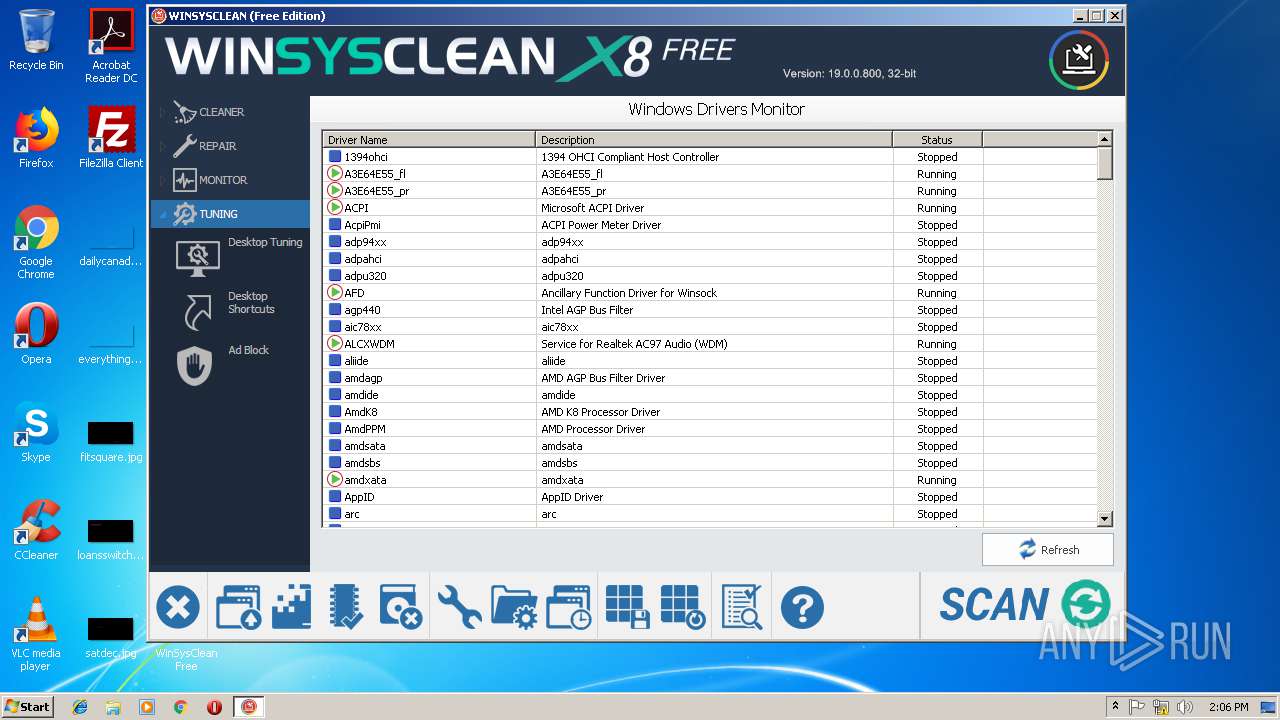Click the volume speaker tray icon
The image size is (1280, 720).
coord(1186,707)
